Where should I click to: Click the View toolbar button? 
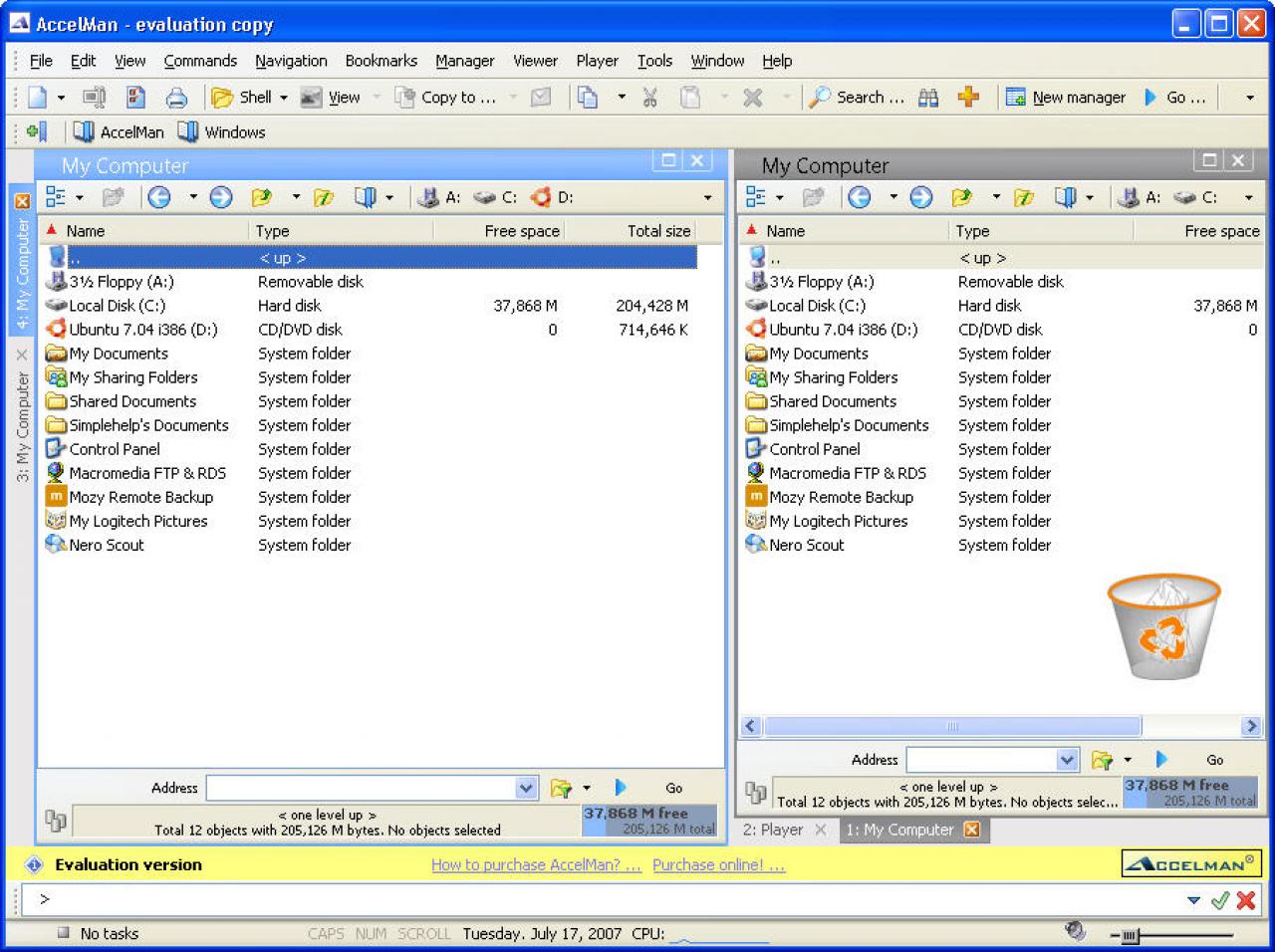pyautogui.click(x=331, y=97)
